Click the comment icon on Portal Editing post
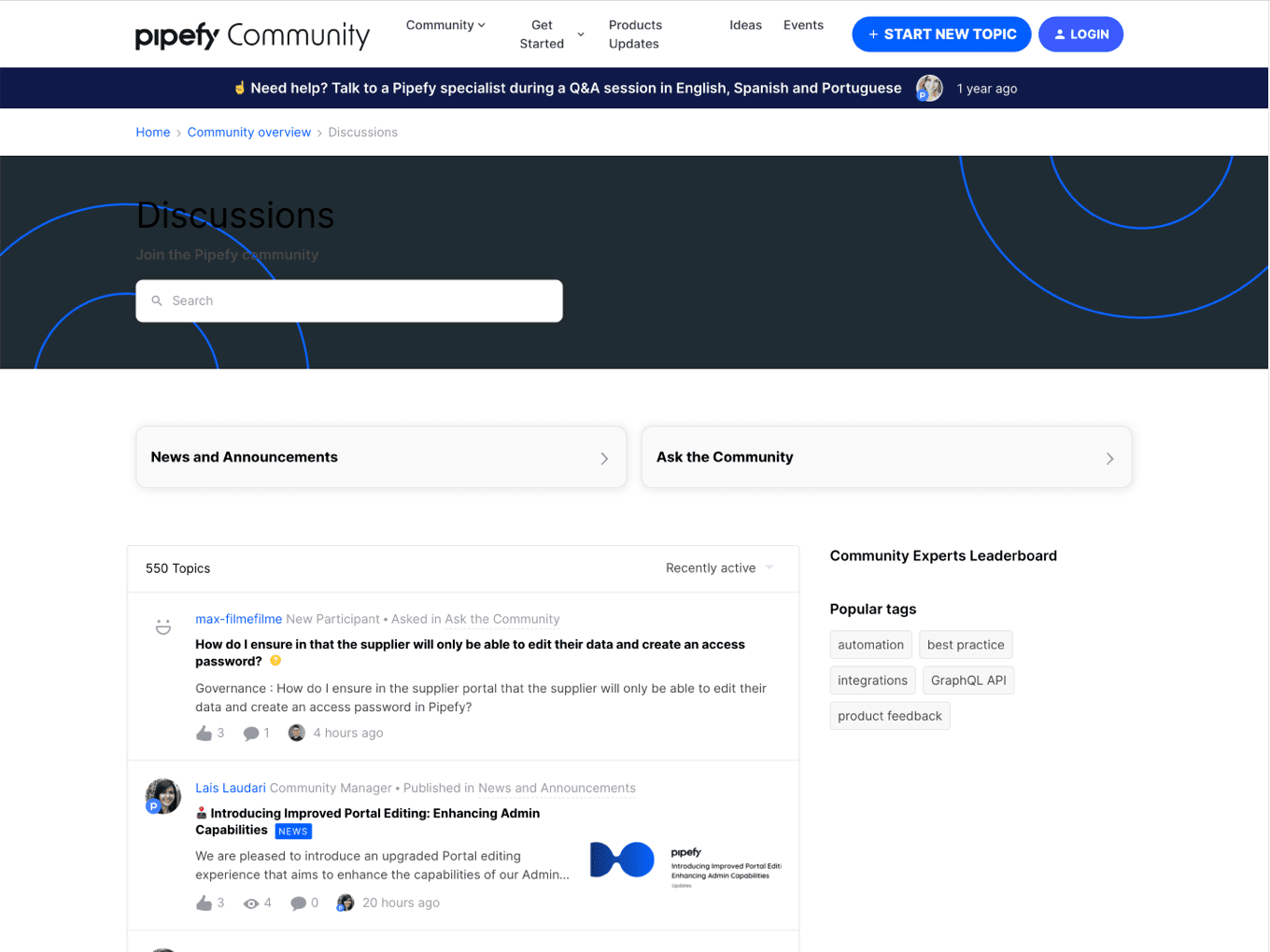Viewport: 1270px width, 952px height. point(298,903)
